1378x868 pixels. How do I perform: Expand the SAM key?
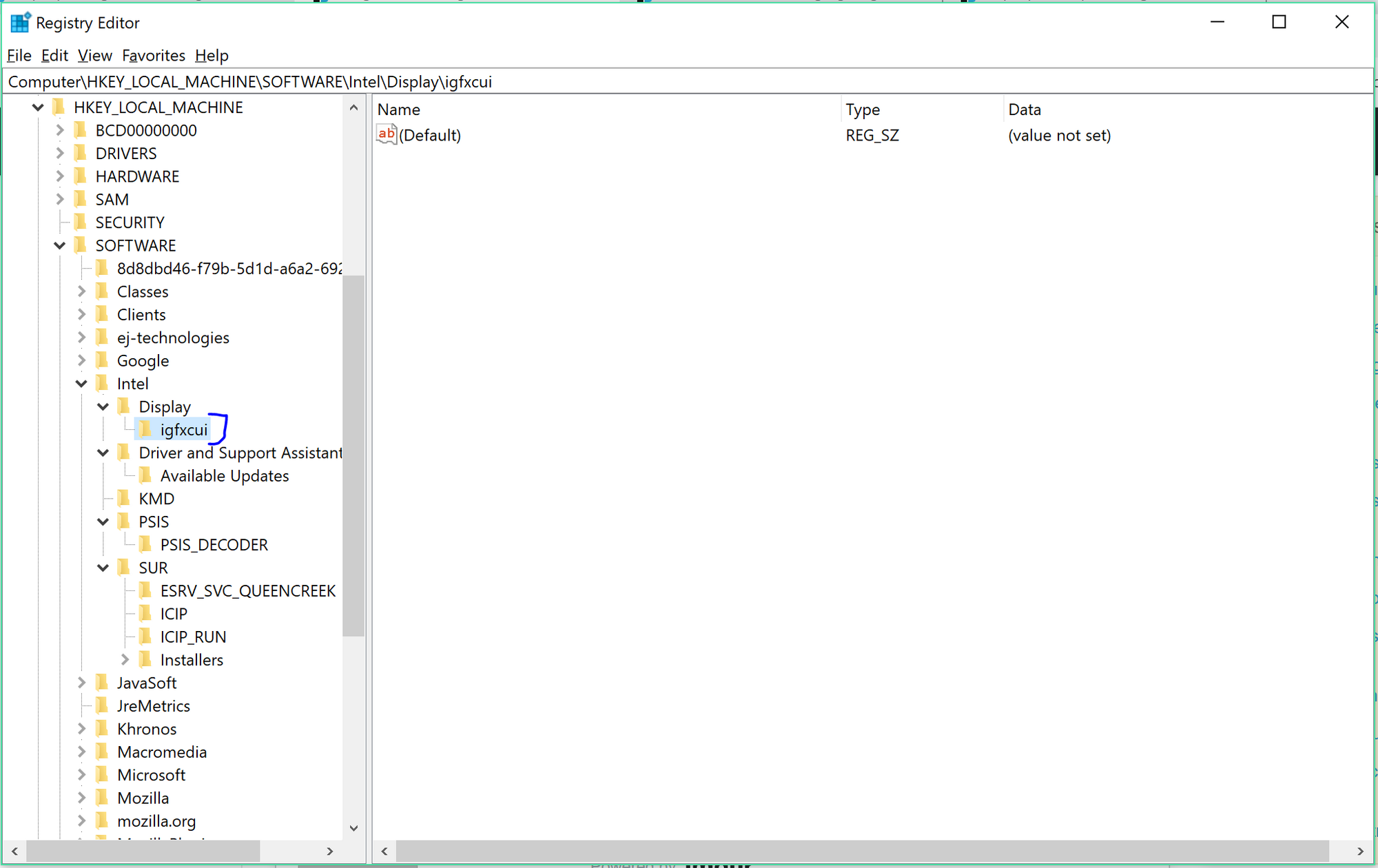click(x=60, y=199)
